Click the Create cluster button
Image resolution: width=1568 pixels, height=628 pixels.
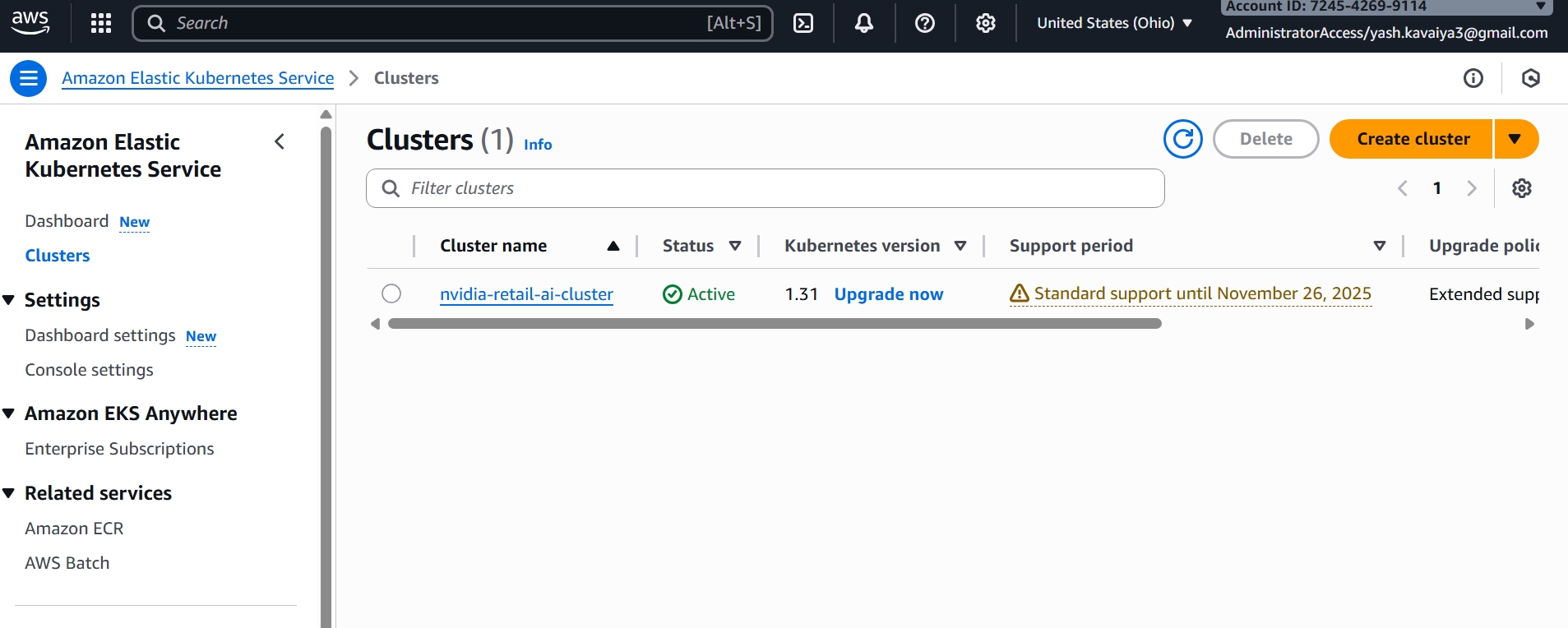[1411, 139]
